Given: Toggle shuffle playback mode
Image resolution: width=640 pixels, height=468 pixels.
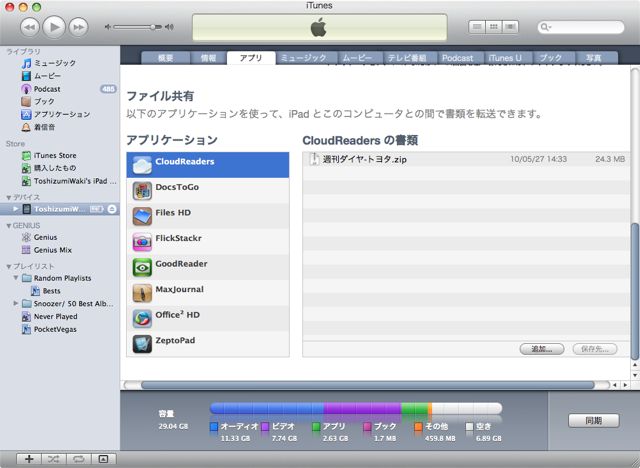Looking at the screenshot, I should (53, 459).
